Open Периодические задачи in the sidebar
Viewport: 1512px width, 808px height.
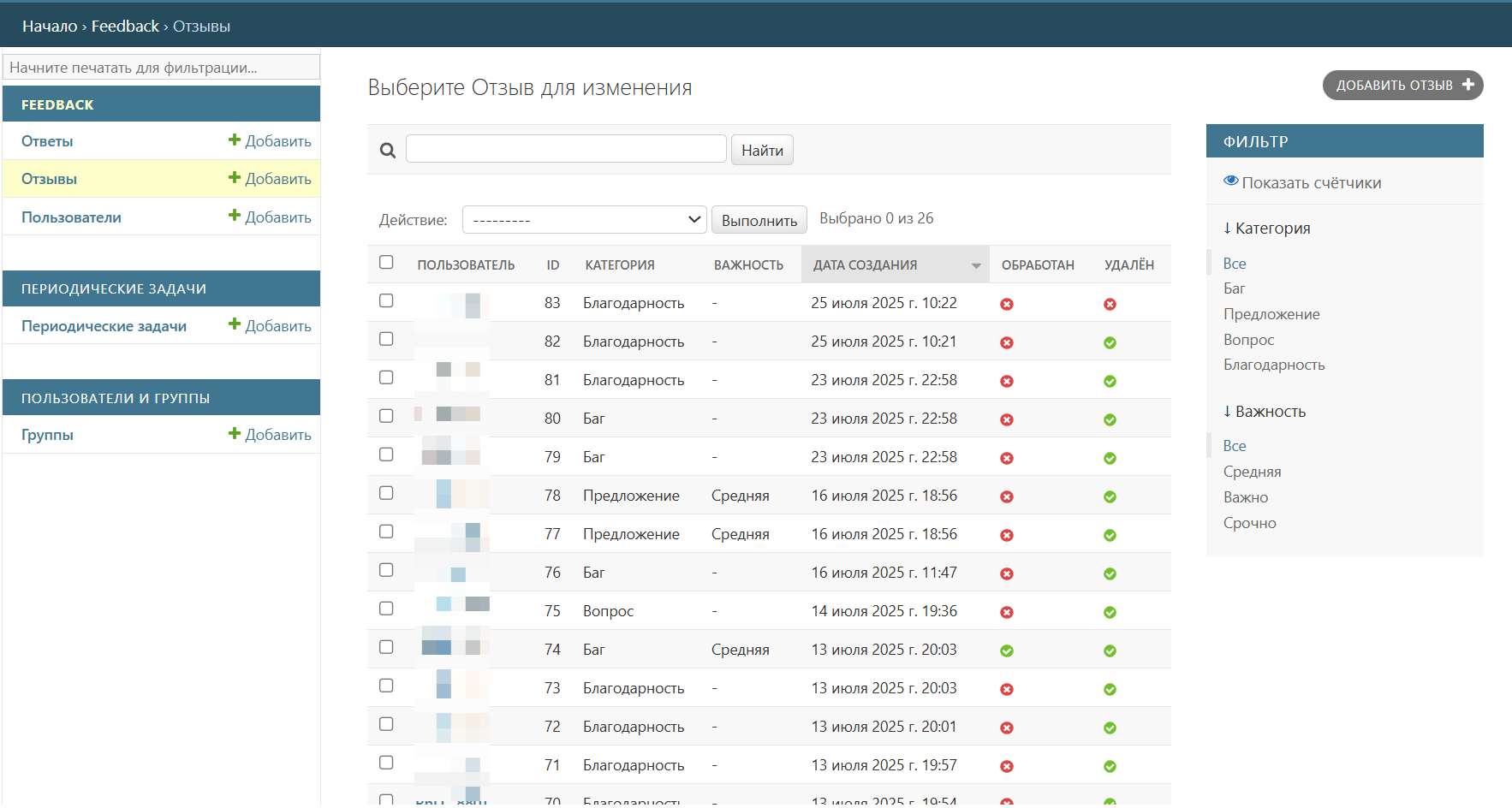[104, 326]
